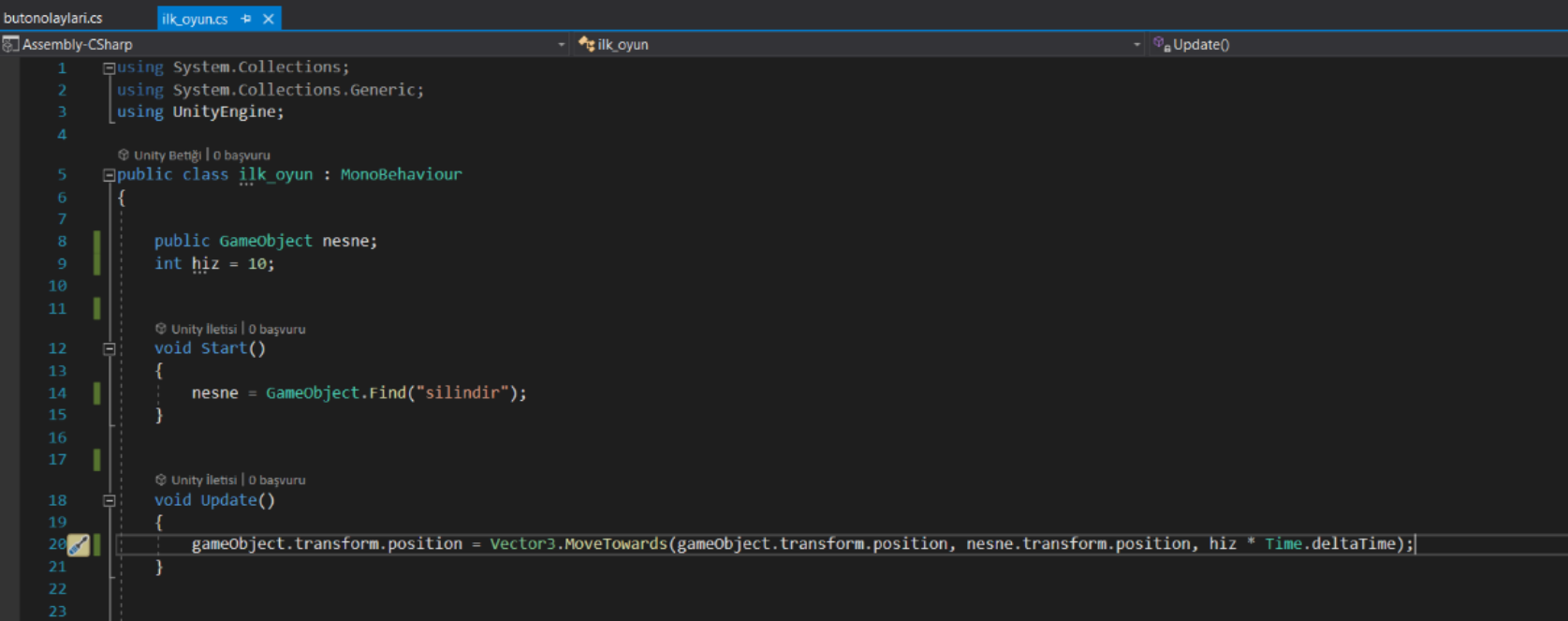The height and width of the screenshot is (621, 1568).
Task: Click the screwdriver quick actions icon on line 20
Action: point(79,545)
